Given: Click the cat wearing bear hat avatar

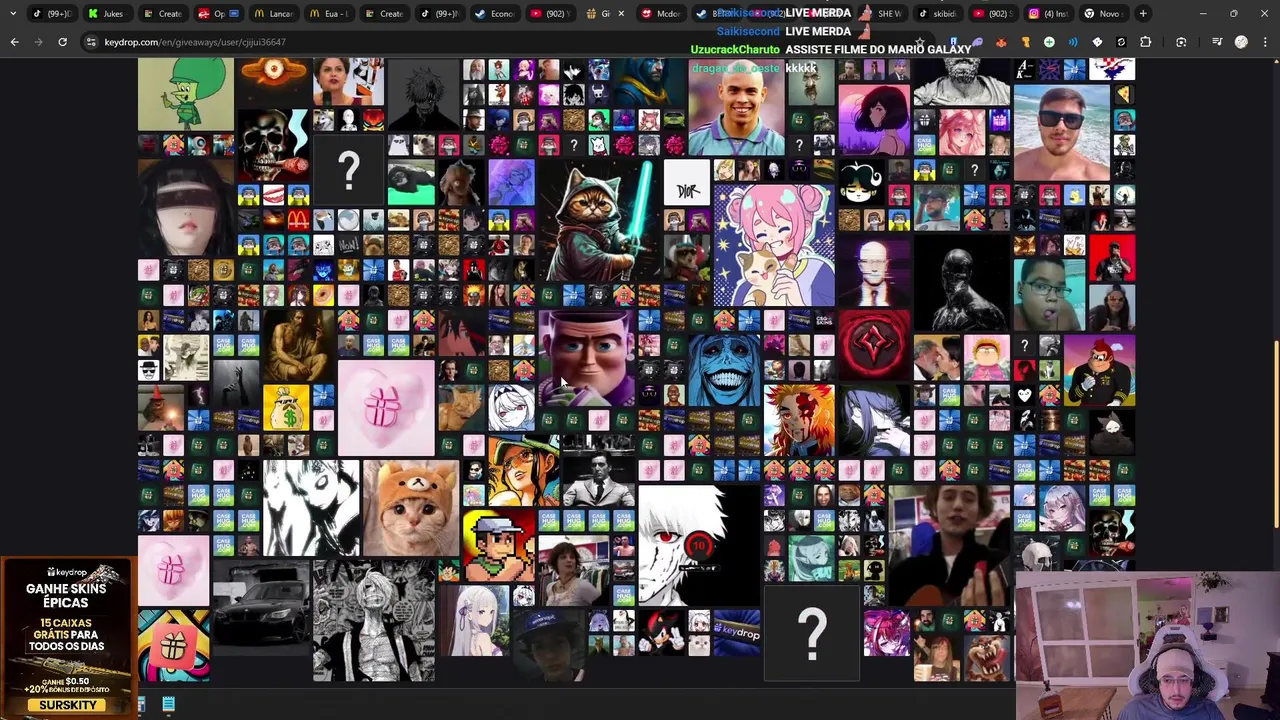Looking at the screenshot, I should click(411, 508).
